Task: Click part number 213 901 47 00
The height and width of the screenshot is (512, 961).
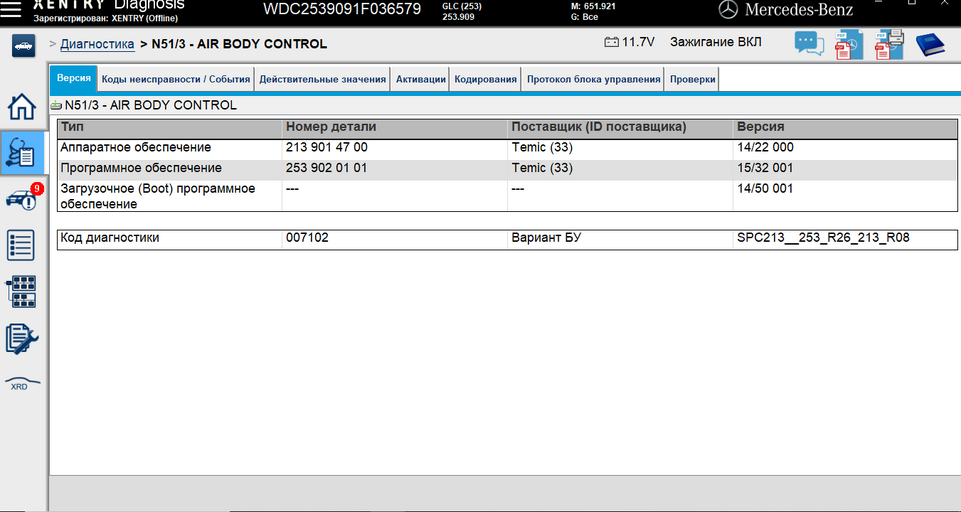Action: pos(327,148)
